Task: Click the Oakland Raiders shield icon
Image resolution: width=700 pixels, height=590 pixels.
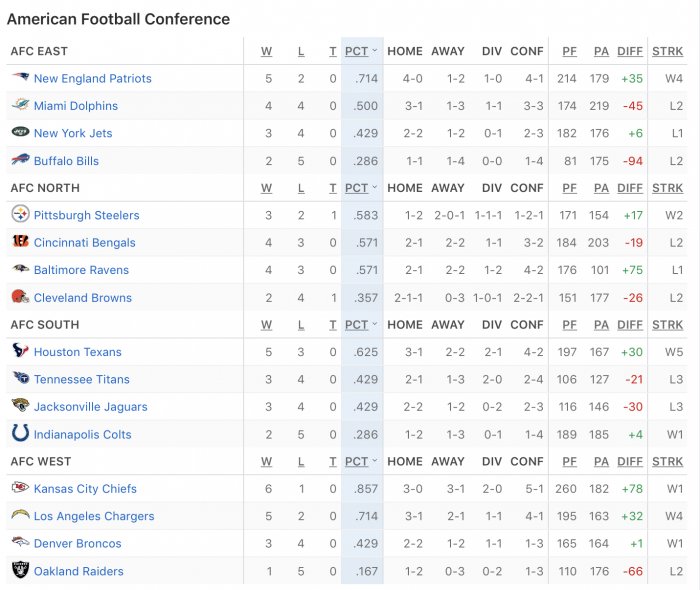Action: click(20, 570)
